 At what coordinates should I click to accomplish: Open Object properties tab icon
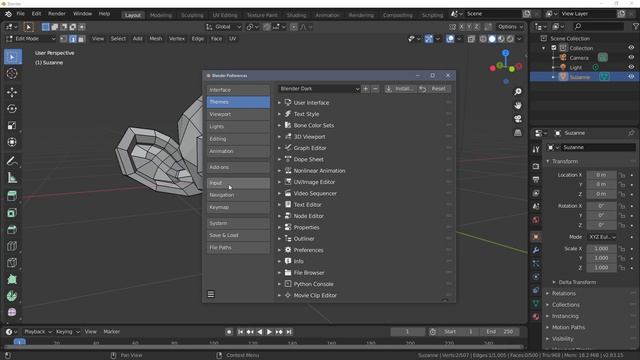click(536, 237)
